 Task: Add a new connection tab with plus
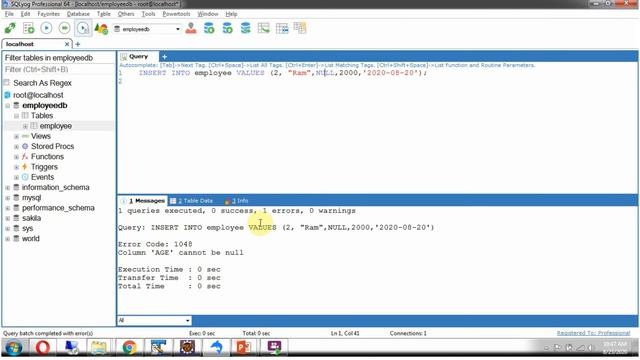click(x=78, y=44)
